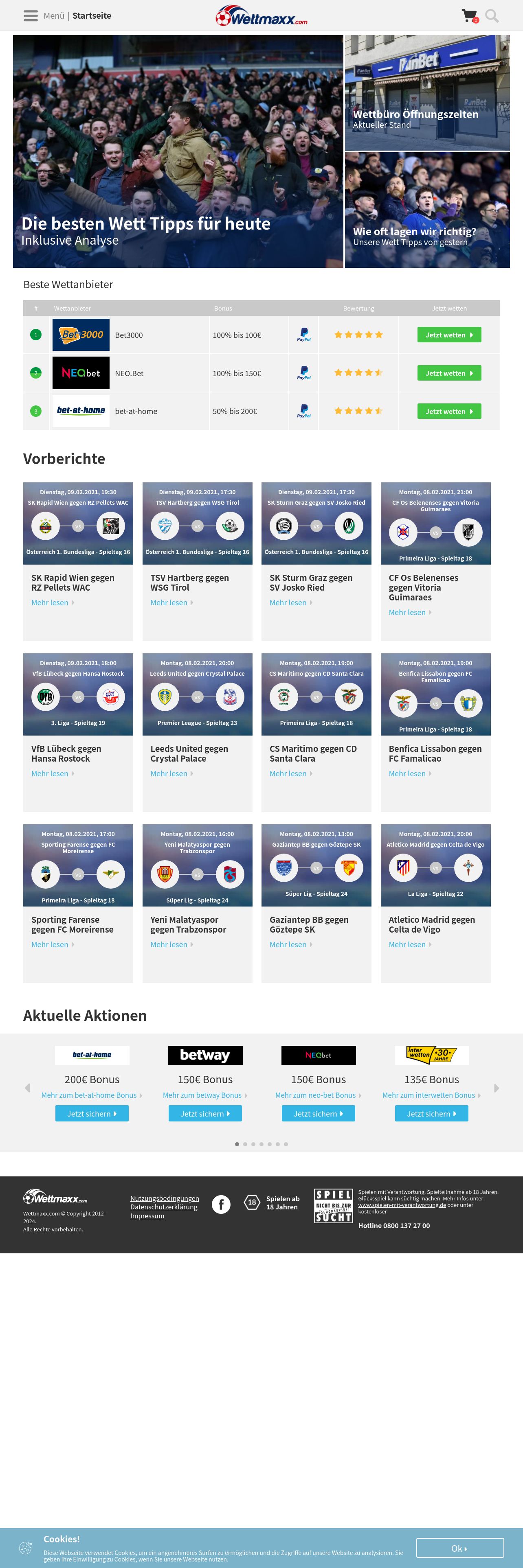
Task: Go back in promotions carousel with left arrow
Action: point(27,1088)
